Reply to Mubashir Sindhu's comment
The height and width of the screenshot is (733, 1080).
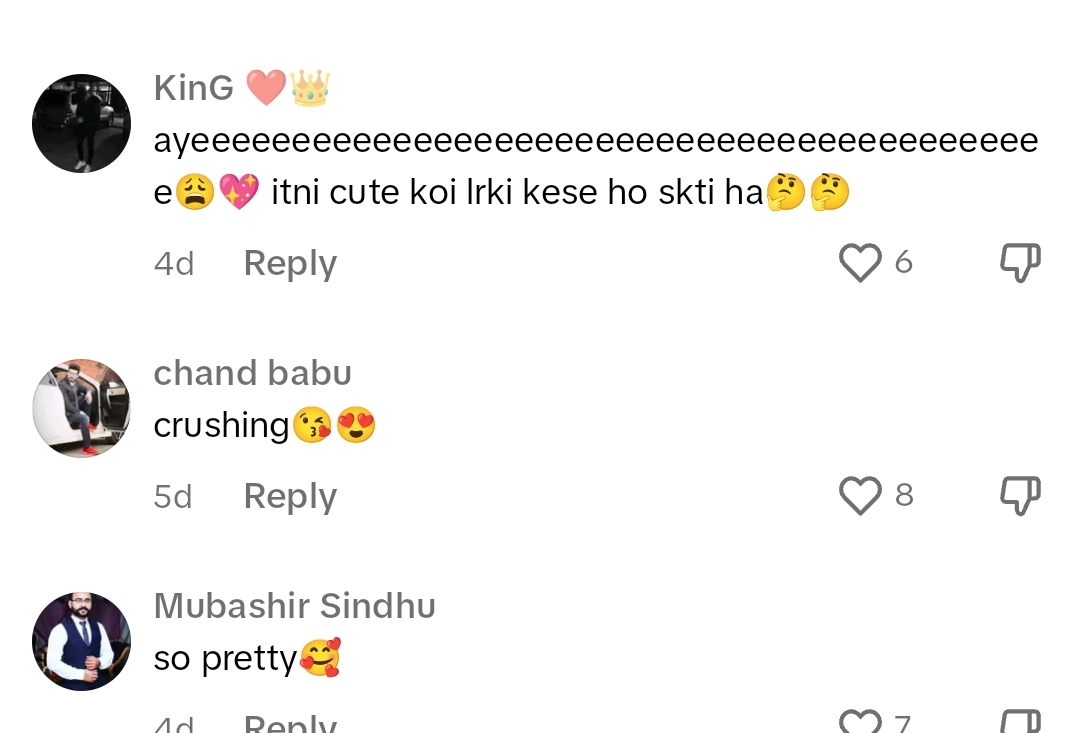click(x=290, y=723)
